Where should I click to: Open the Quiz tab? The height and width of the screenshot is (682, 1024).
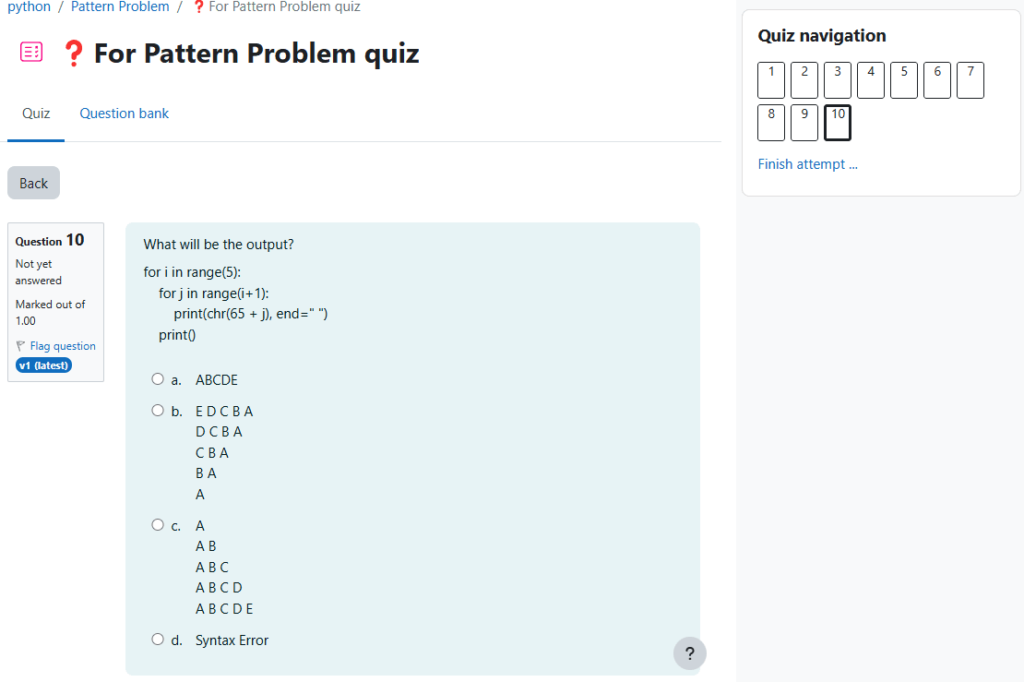[36, 114]
